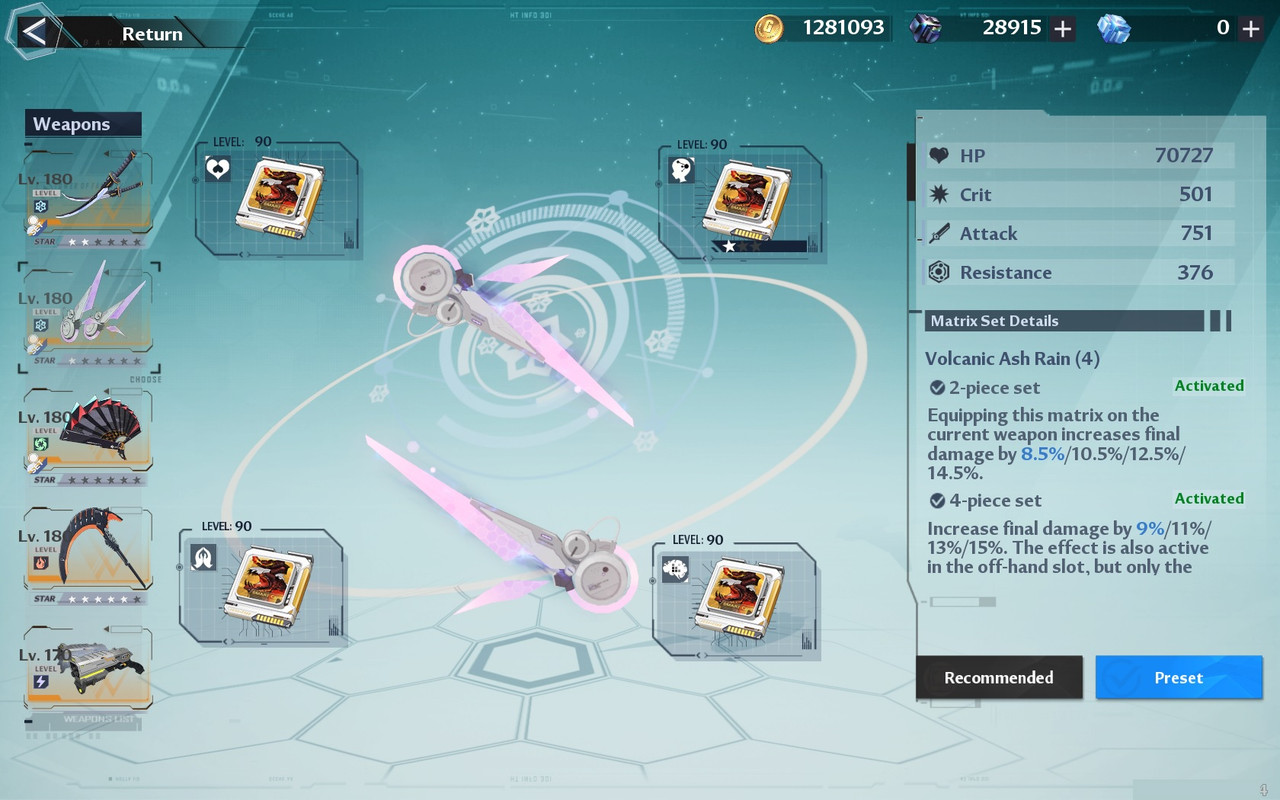Add blue gems with plus icon
The image size is (1280, 800).
[x=1250, y=29]
